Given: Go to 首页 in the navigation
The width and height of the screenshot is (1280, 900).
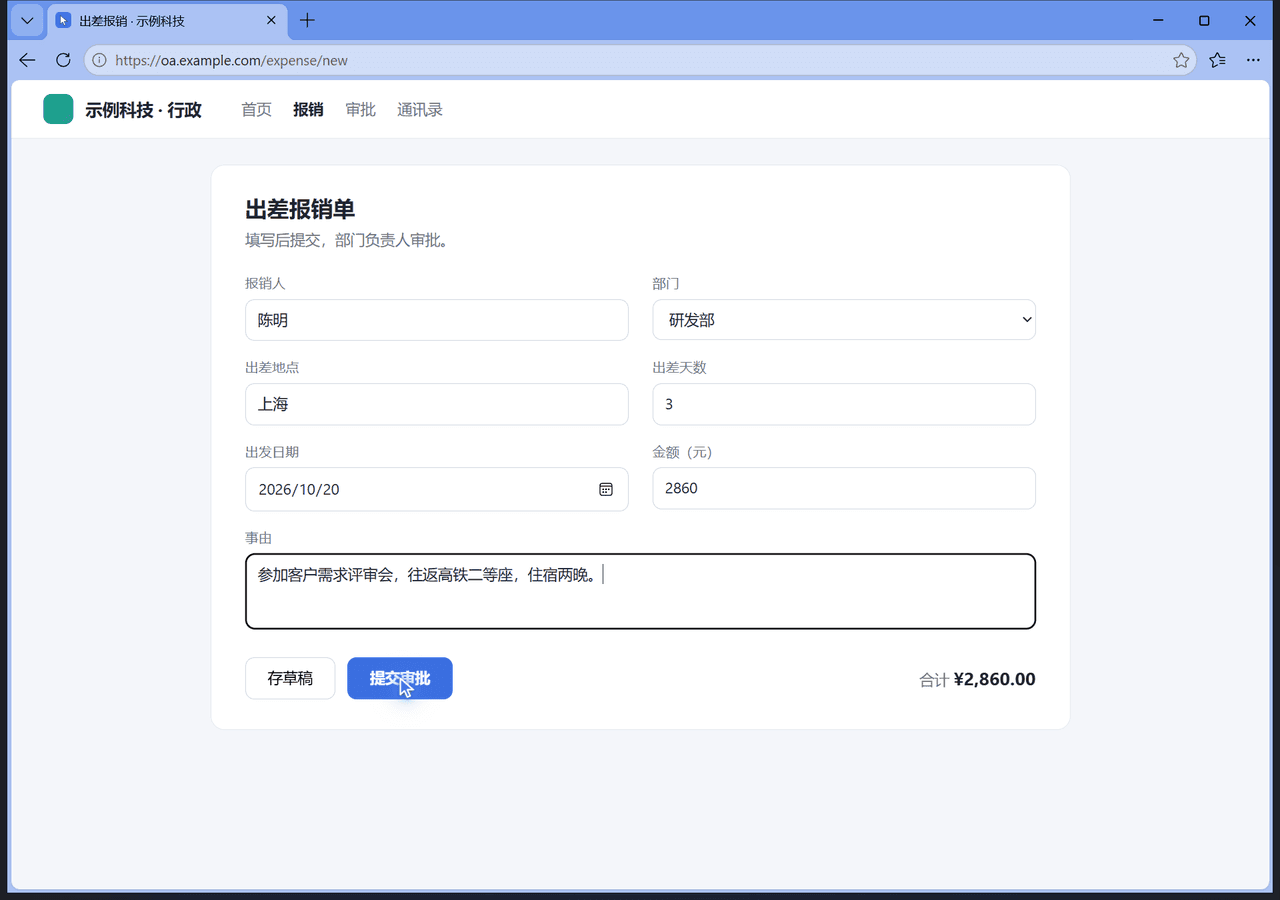Looking at the screenshot, I should click(x=256, y=110).
